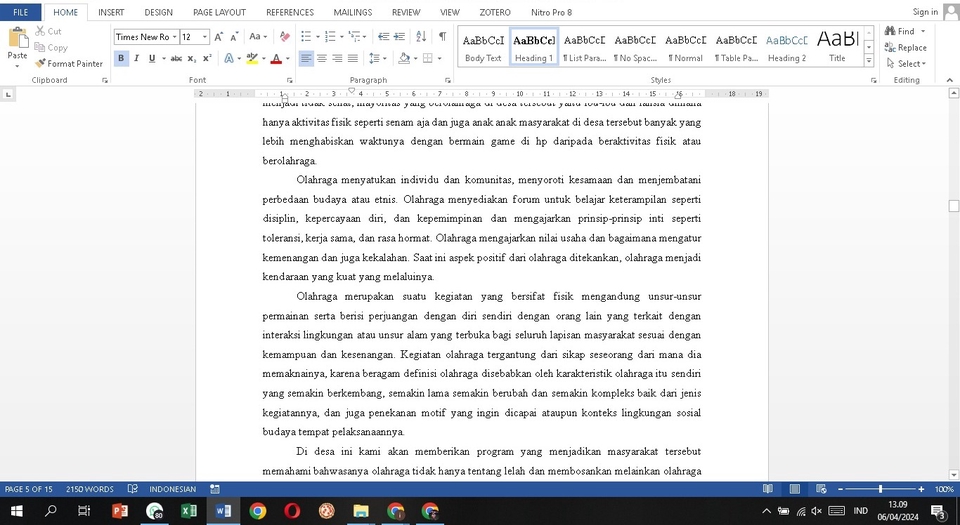The width and height of the screenshot is (960, 525).
Task: Align text to the right
Action: pyautogui.click(x=337, y=58)
